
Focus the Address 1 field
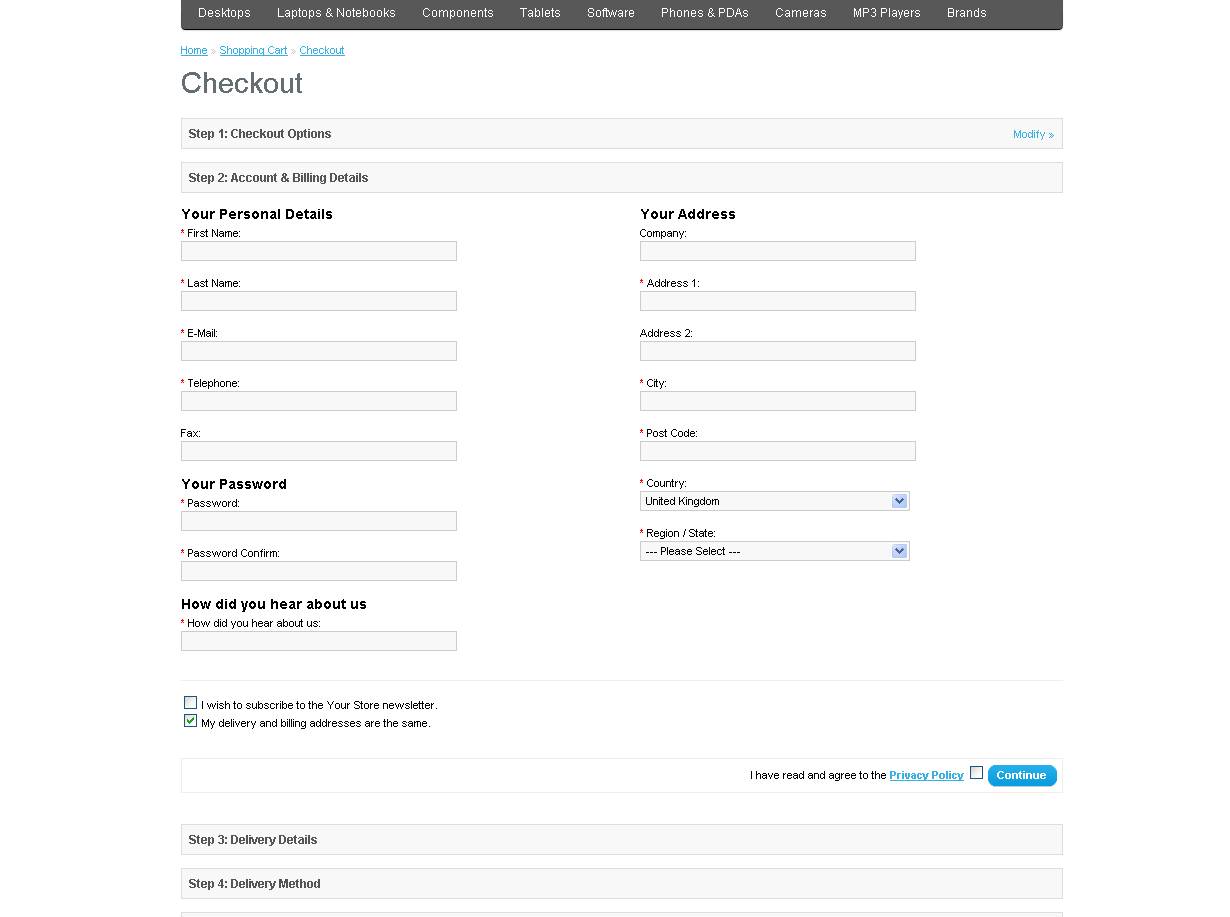point(778,301)
